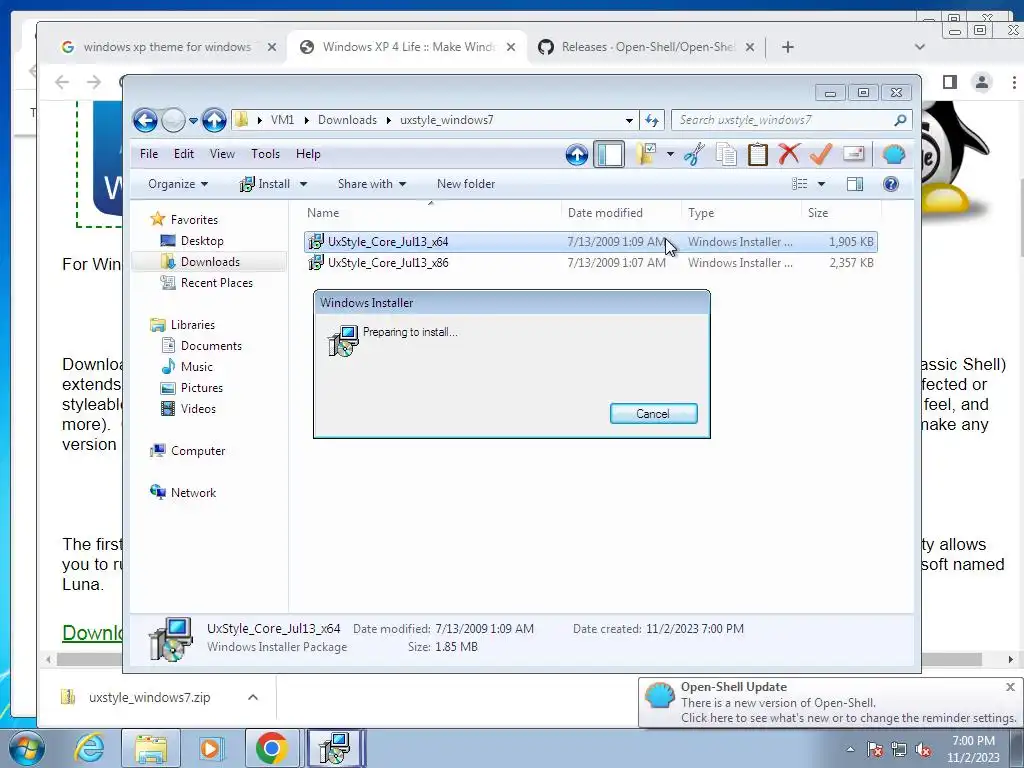The width and height of the screenshot is (1024, 768).
Task: Open the Music library
Action: (x=197, y=366)
